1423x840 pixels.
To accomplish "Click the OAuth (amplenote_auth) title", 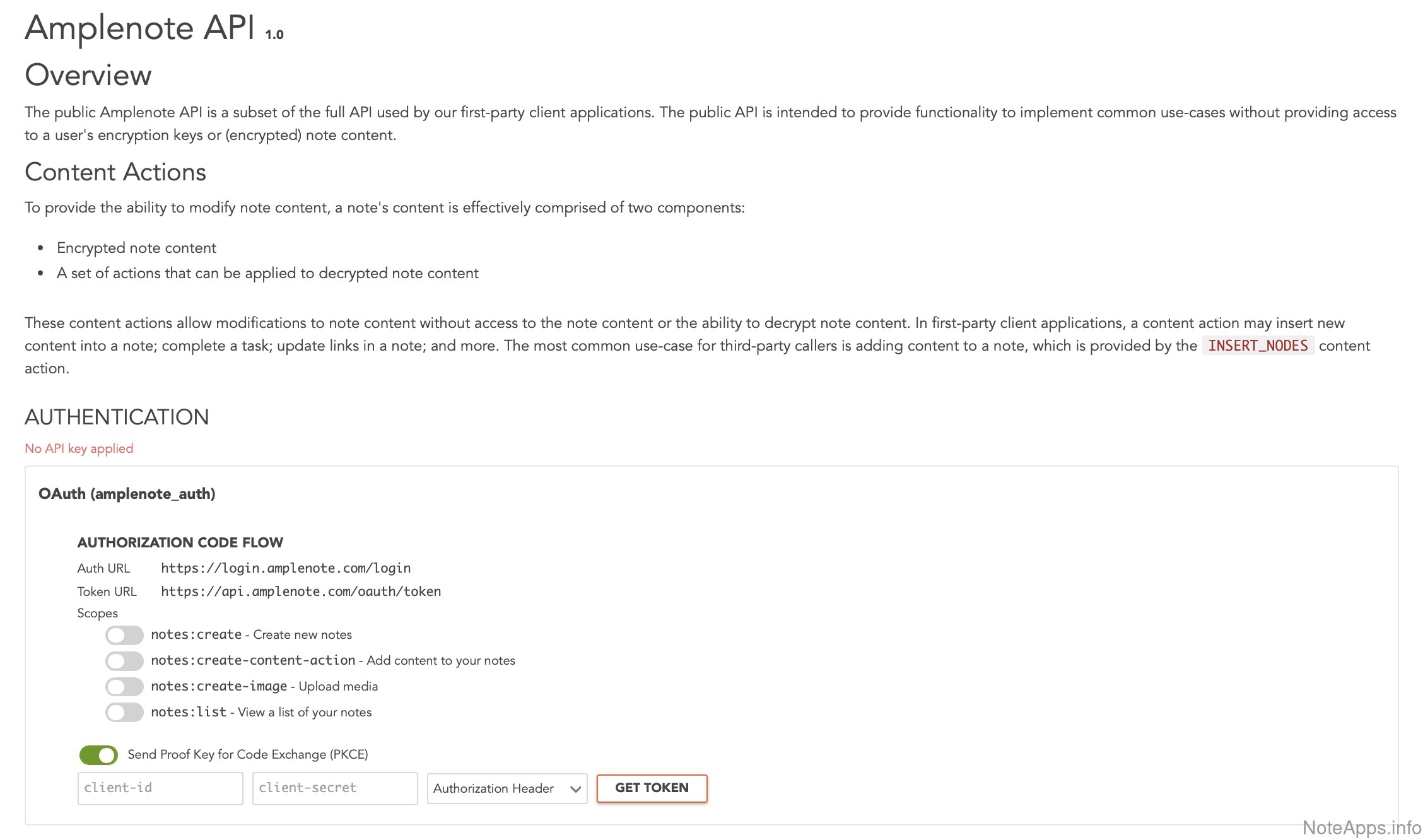I will [127, 494].
